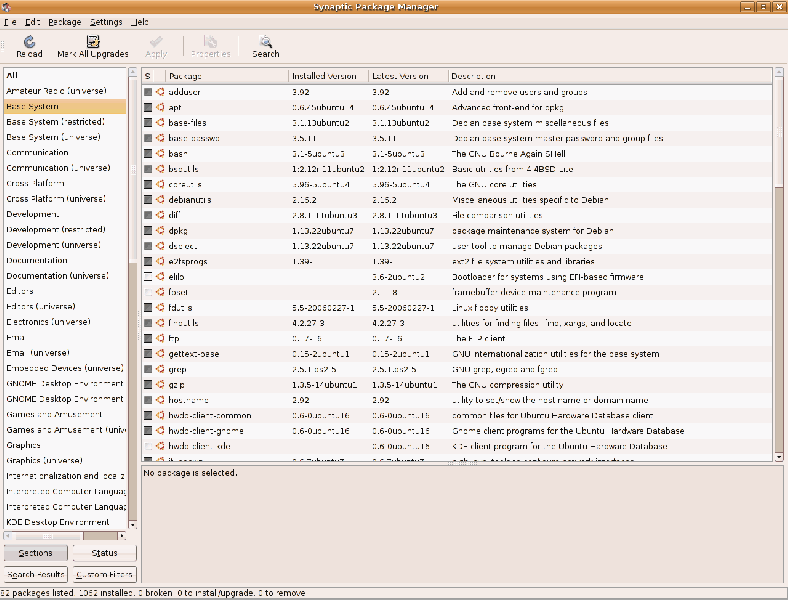788x600 pixels.
Task: Click Ubuntu logo icon beside elilo
Action: pyautogui.click(x=160, y=276)
